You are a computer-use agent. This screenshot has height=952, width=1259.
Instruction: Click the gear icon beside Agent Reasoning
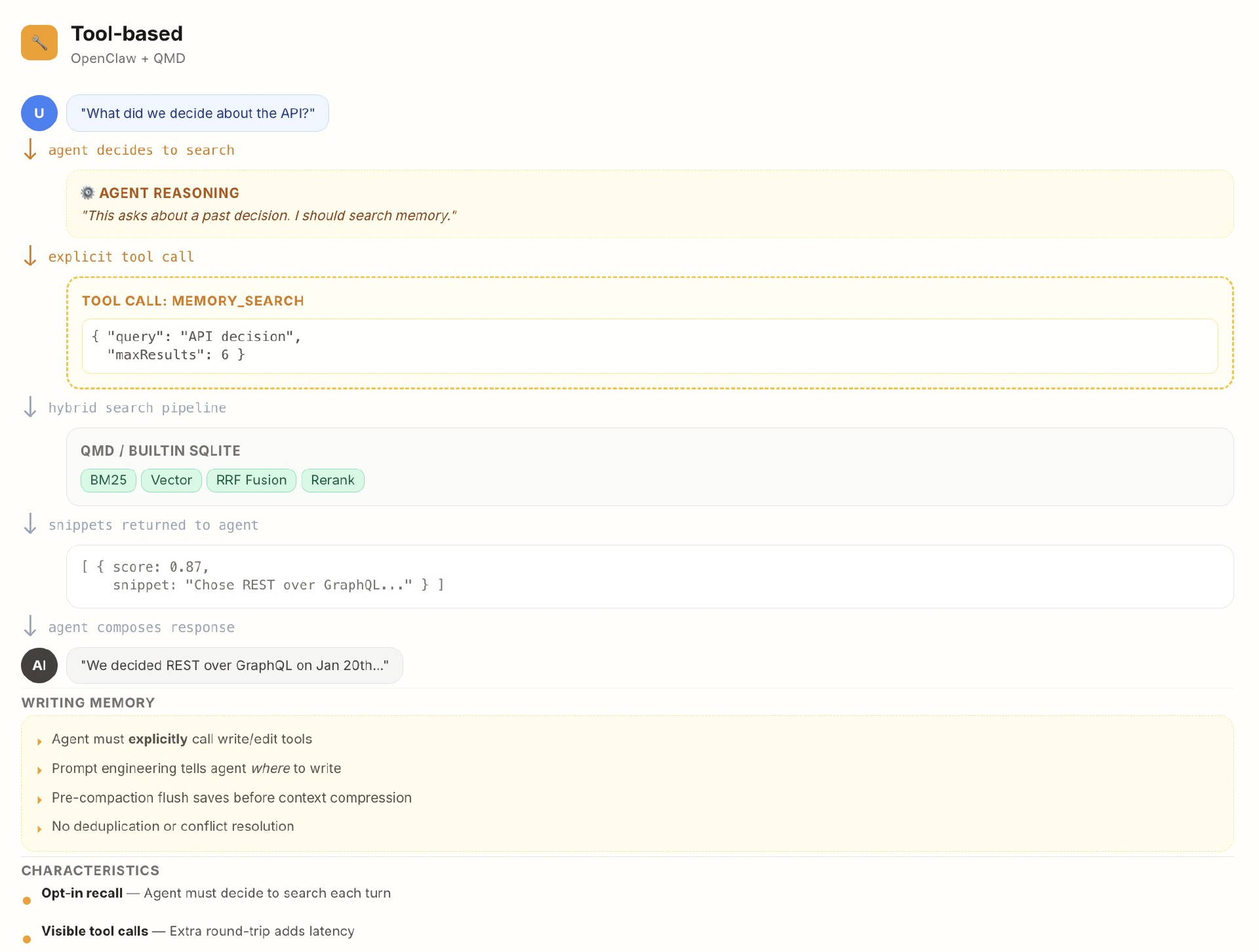[x=87, y=193]
